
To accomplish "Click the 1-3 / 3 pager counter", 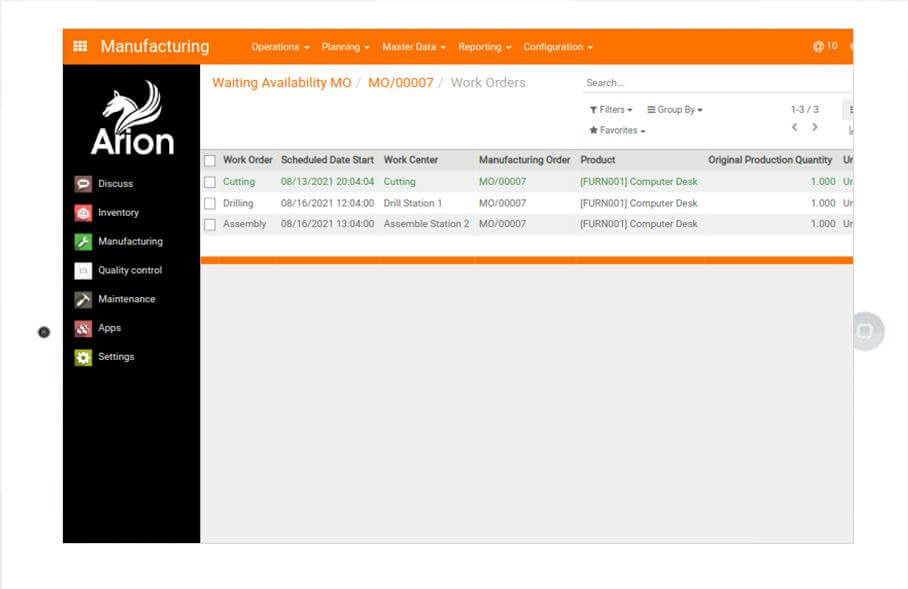I will click(x=804, y=109).
